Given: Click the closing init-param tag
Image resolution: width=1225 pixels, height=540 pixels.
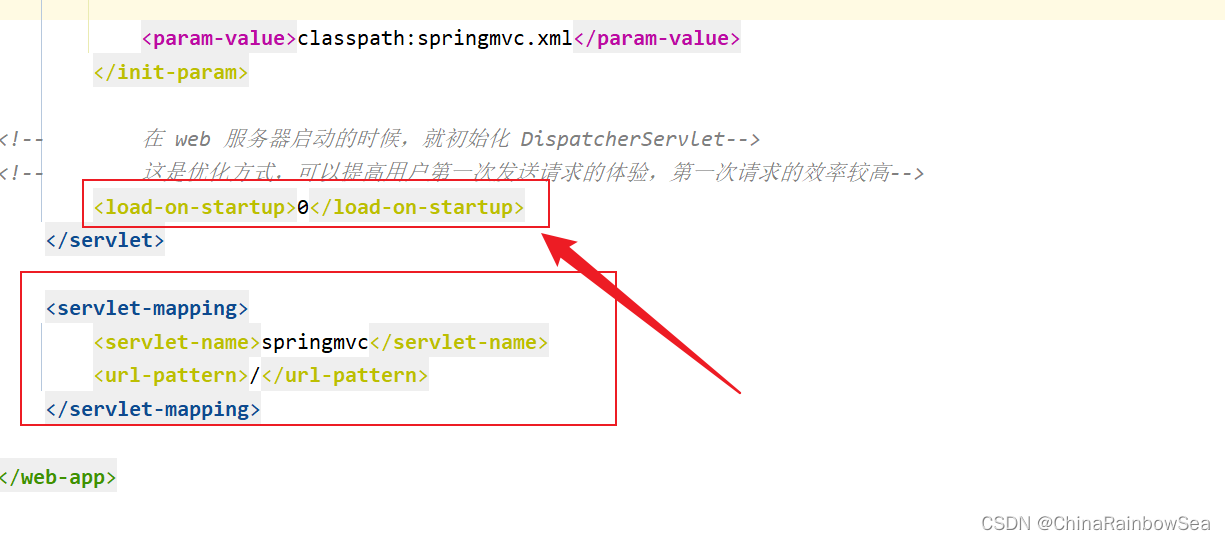Looking at the screenshot, I should (170, 73).
